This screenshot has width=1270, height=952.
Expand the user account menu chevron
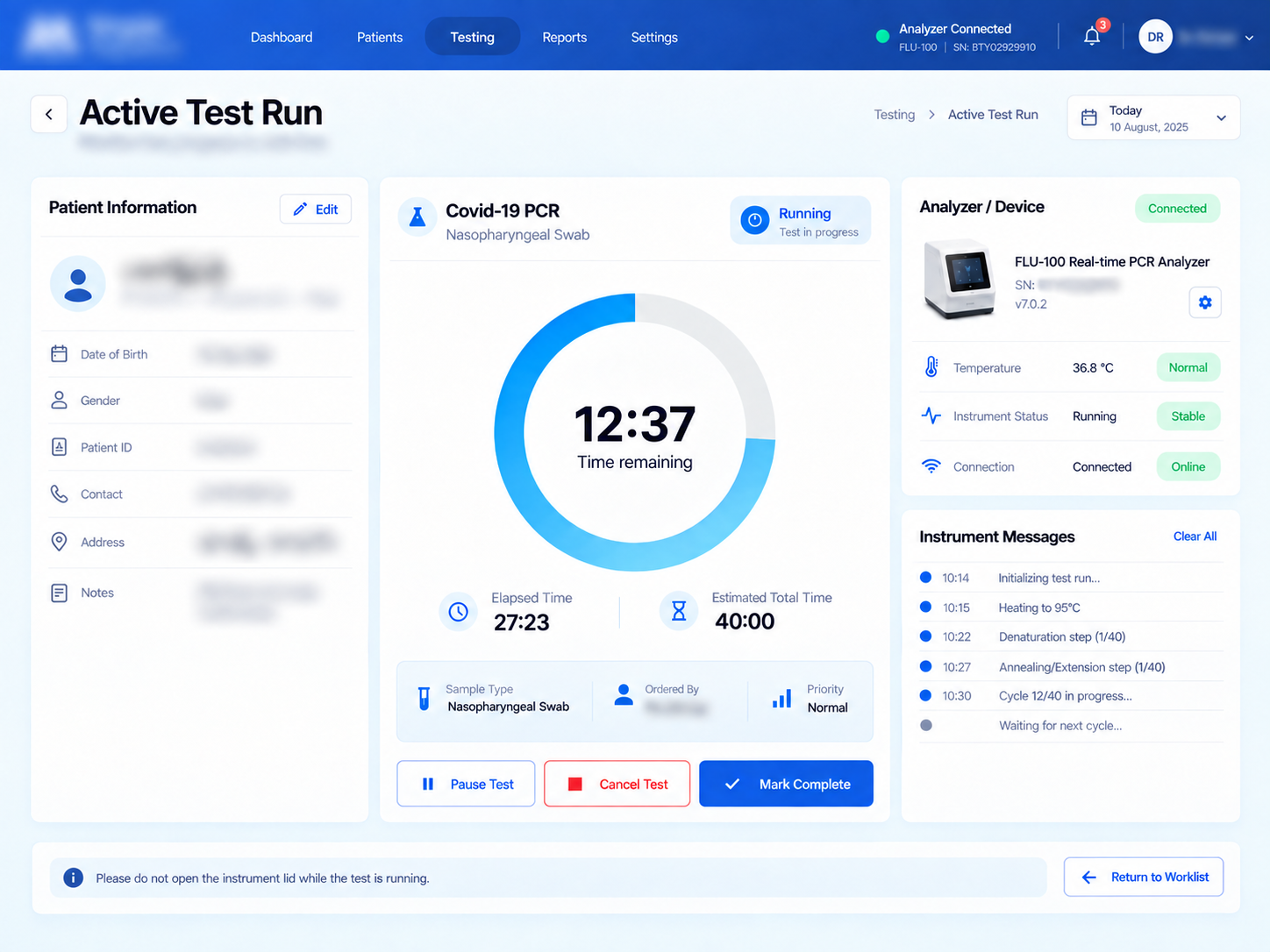(x=1250, y=38)
